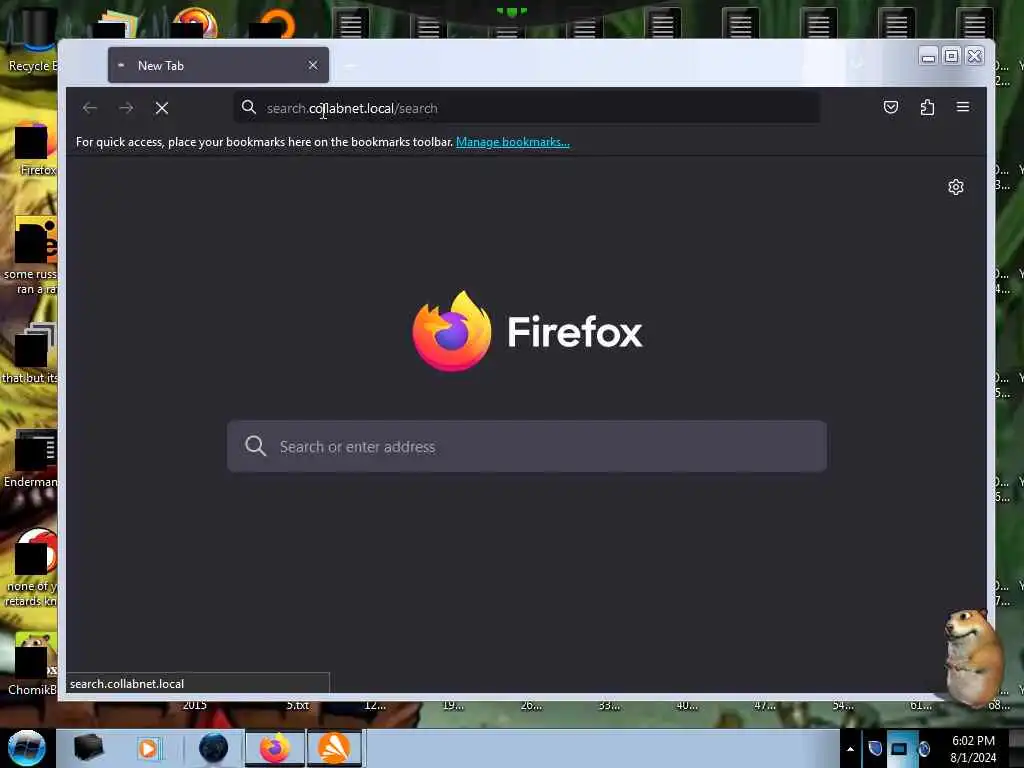This screenshot has width=1024, height=768.
Task: Open the media player taskbar icon
Action: (148, 748)
